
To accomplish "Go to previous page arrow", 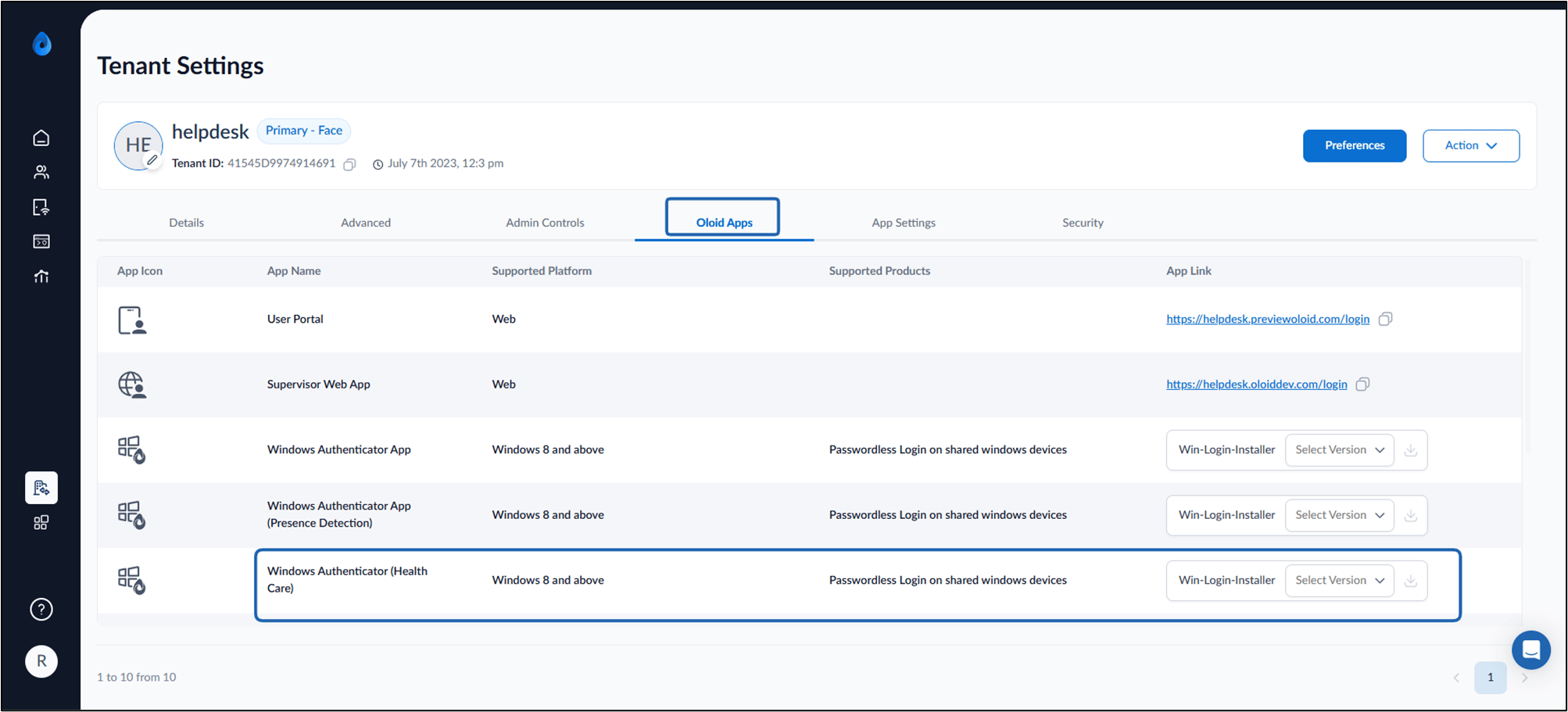I will click(1456, 678).
